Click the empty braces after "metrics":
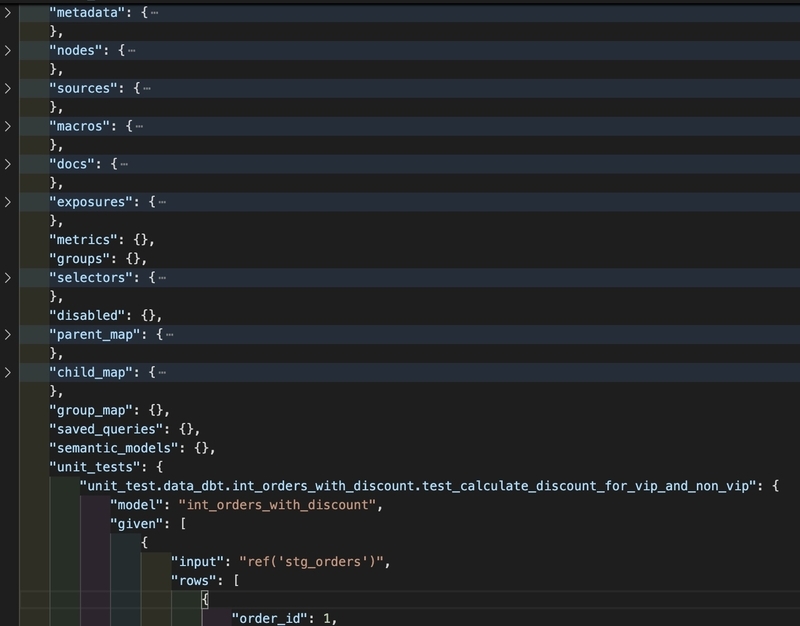 [140, 240]
